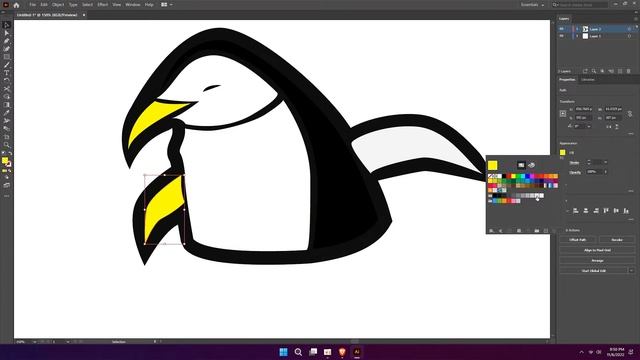Click the Edit Toolbar three-dots button
Viewport: 640px width, 360px height.
click(7, 196)
